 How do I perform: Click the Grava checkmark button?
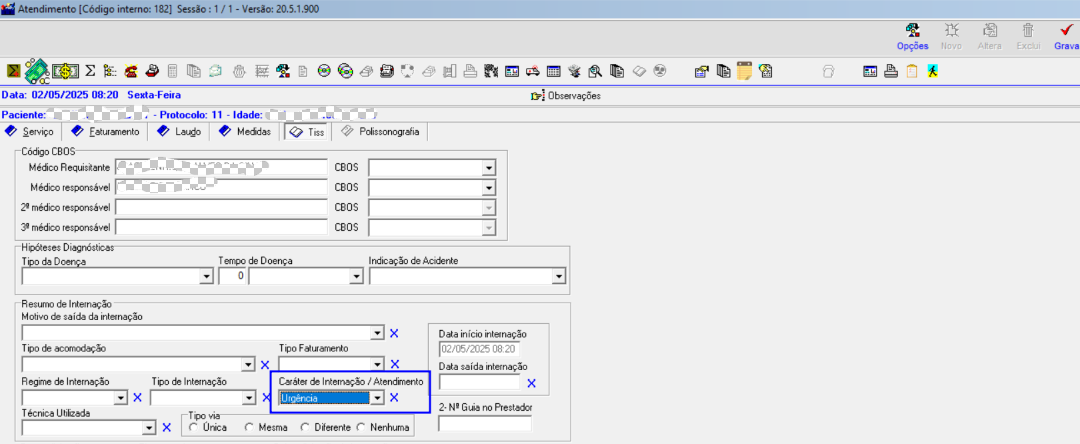point(1066,36)
